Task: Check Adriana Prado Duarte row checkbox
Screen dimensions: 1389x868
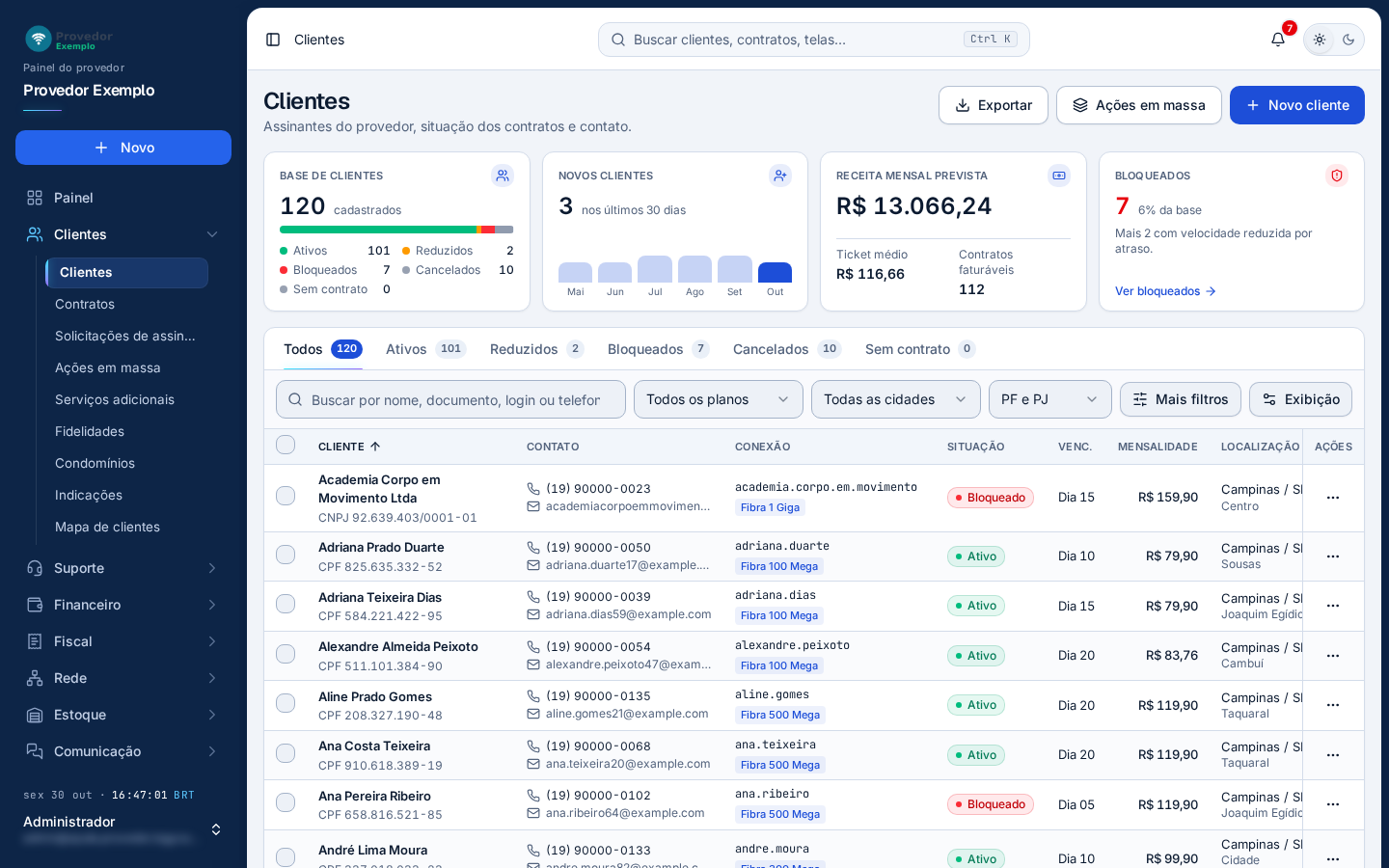Action: [x=286, y=555]
